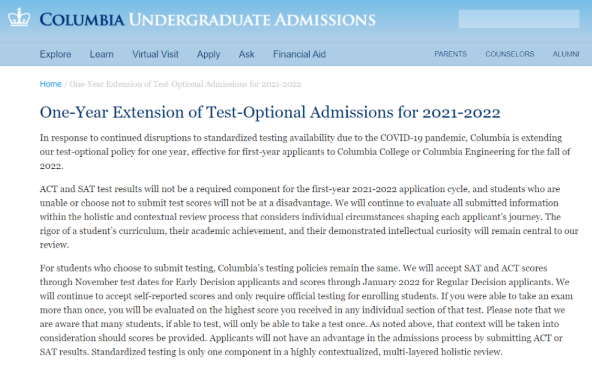Click the paragraph starting 'In response to'

[305, 152]
